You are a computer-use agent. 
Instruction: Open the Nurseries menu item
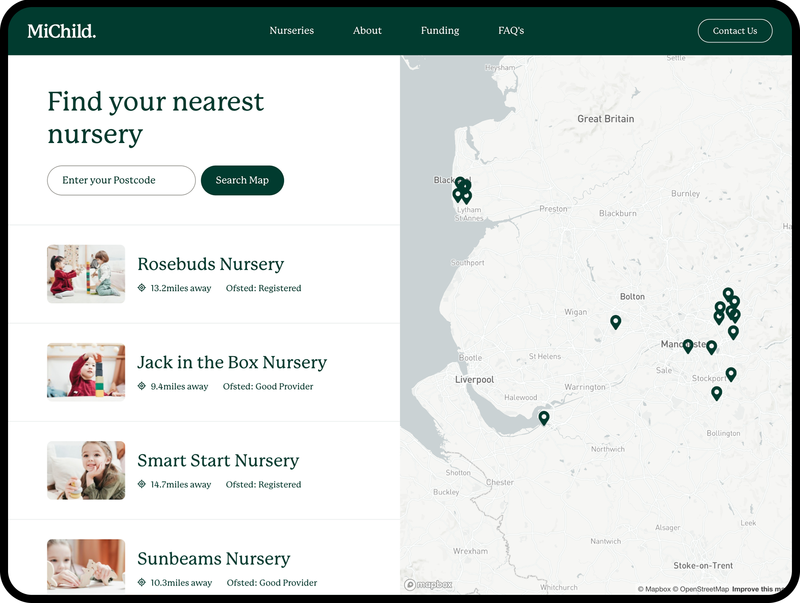click(291, 31)
